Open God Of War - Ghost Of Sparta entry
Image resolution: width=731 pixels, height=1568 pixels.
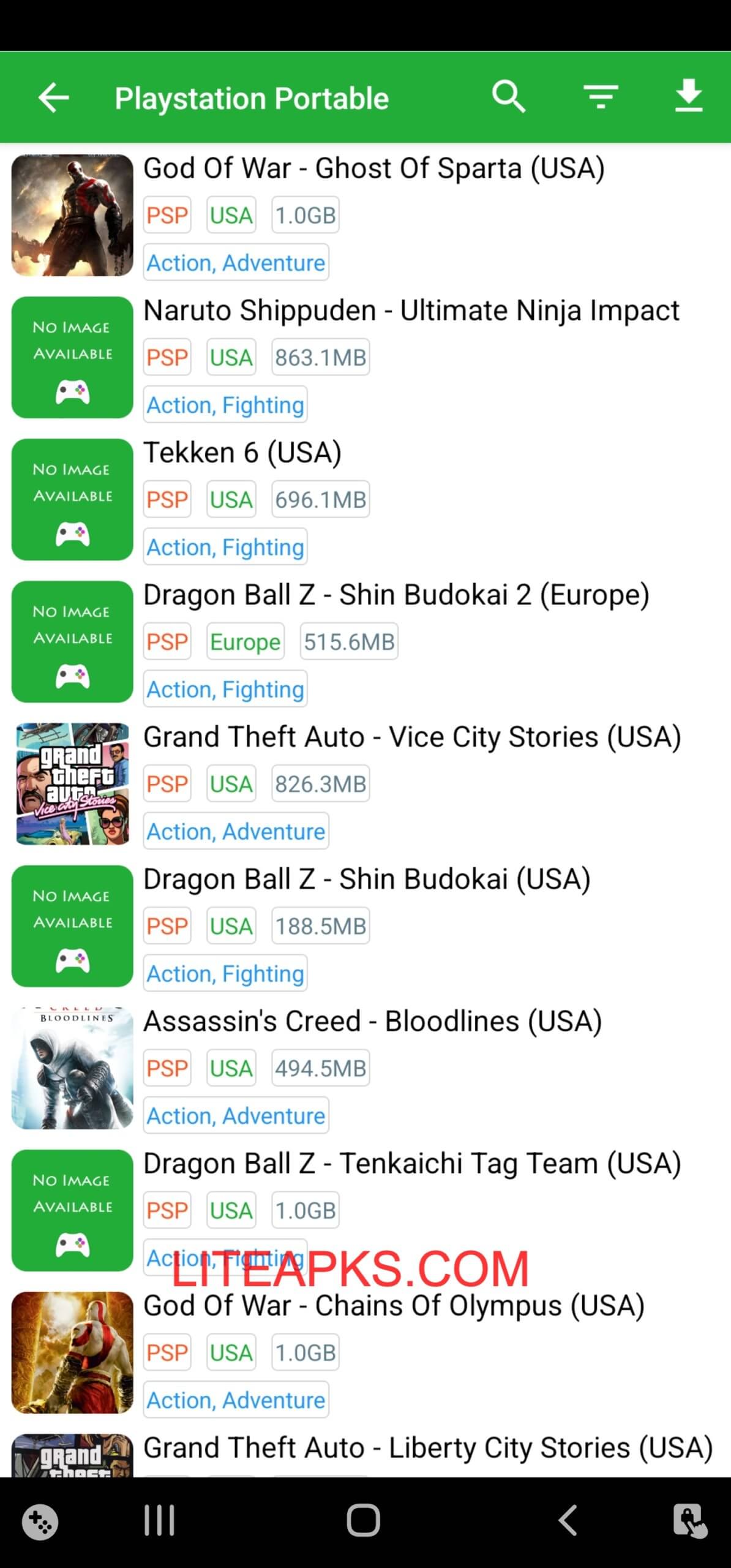[x=374, y=168]
